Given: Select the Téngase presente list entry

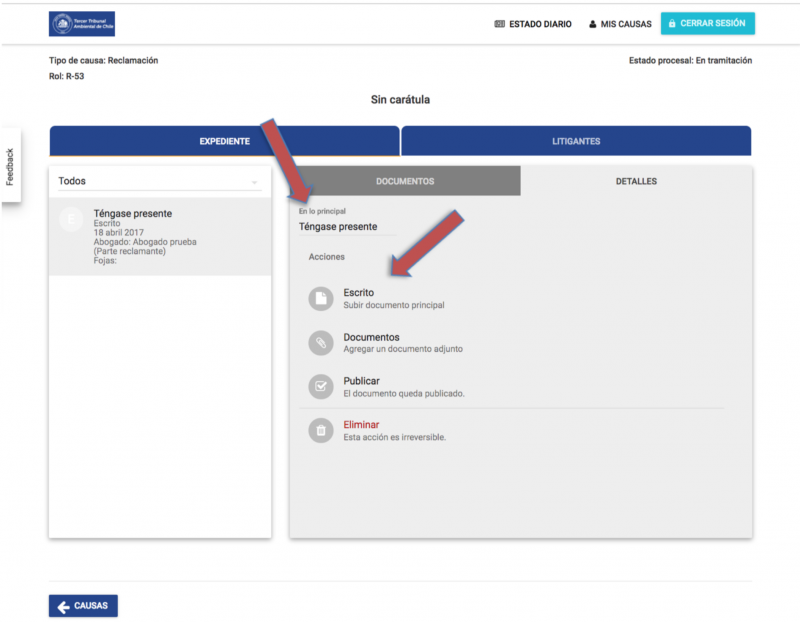Looking at the screenshot, I should [x=160, y=236].
